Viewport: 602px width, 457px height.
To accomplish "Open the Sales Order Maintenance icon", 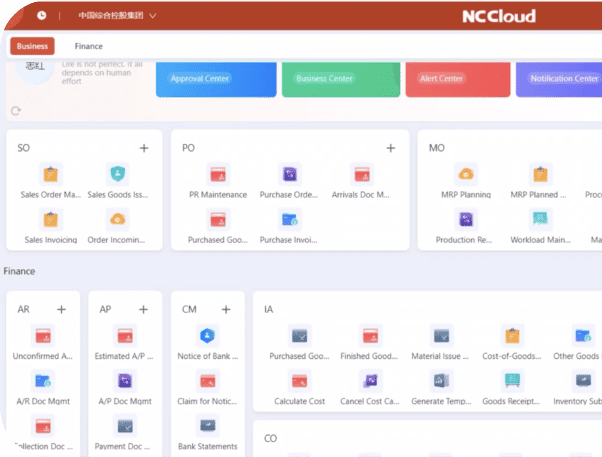I will coord(50,174).
